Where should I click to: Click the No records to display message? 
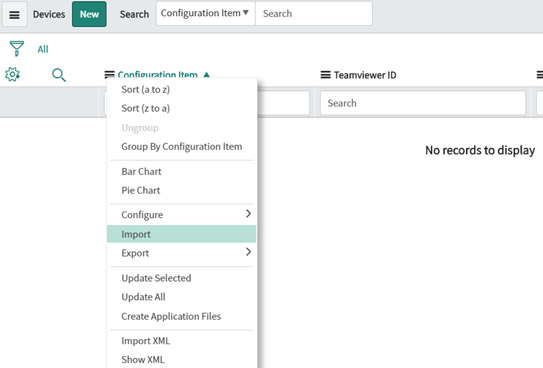tap(480, 150)
